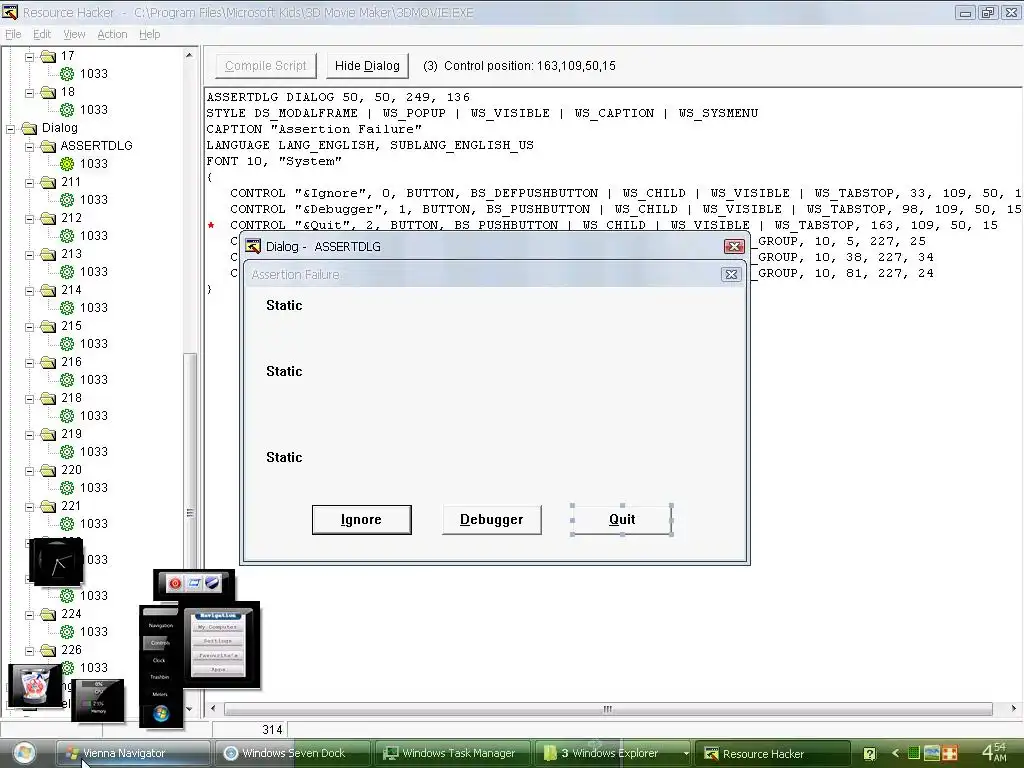Click the green grid tray icon
The height and width of the screenshot is (768, 1024).
[914, 753]
